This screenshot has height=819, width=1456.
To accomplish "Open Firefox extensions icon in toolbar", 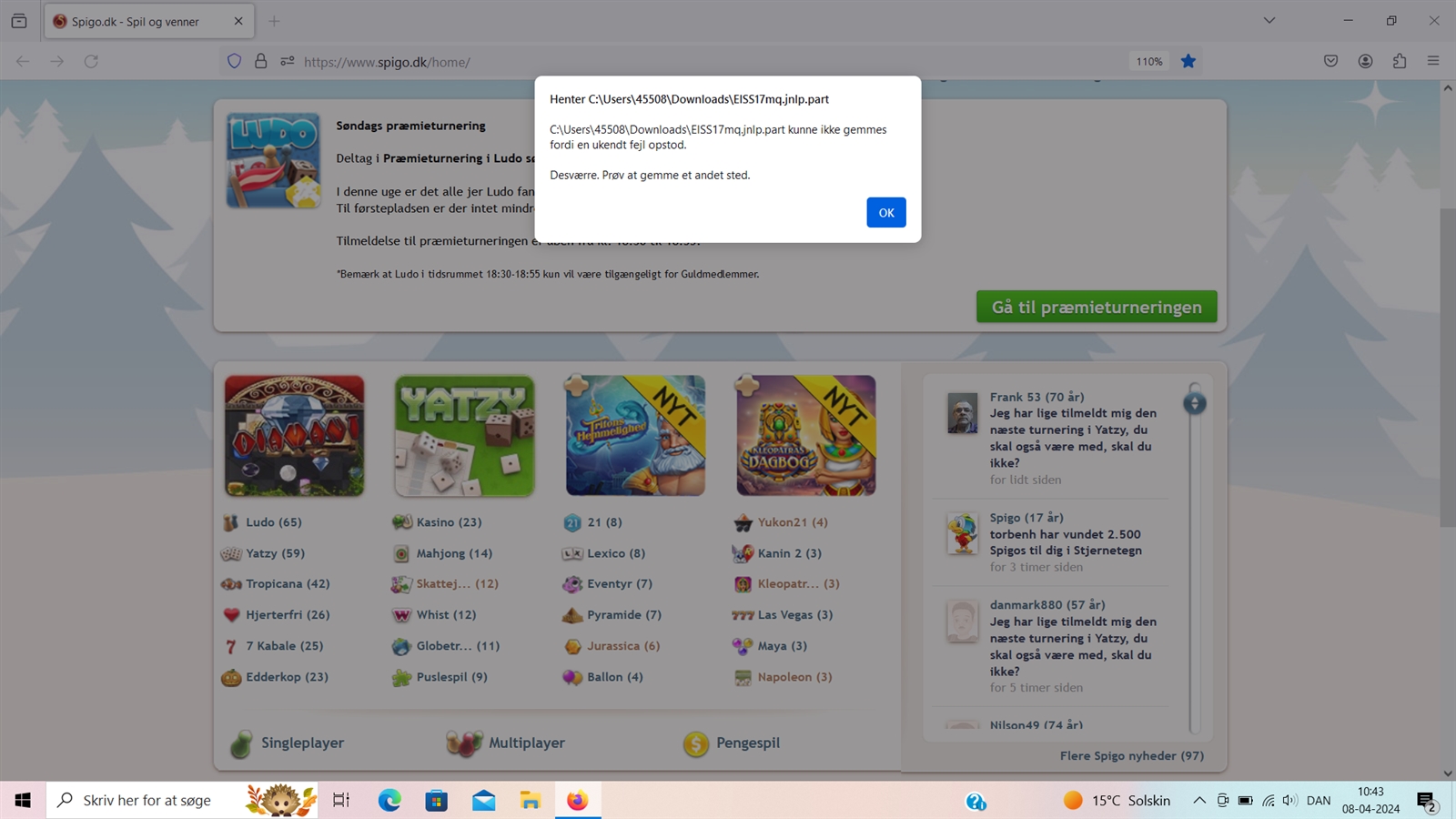I will 1399,62.
